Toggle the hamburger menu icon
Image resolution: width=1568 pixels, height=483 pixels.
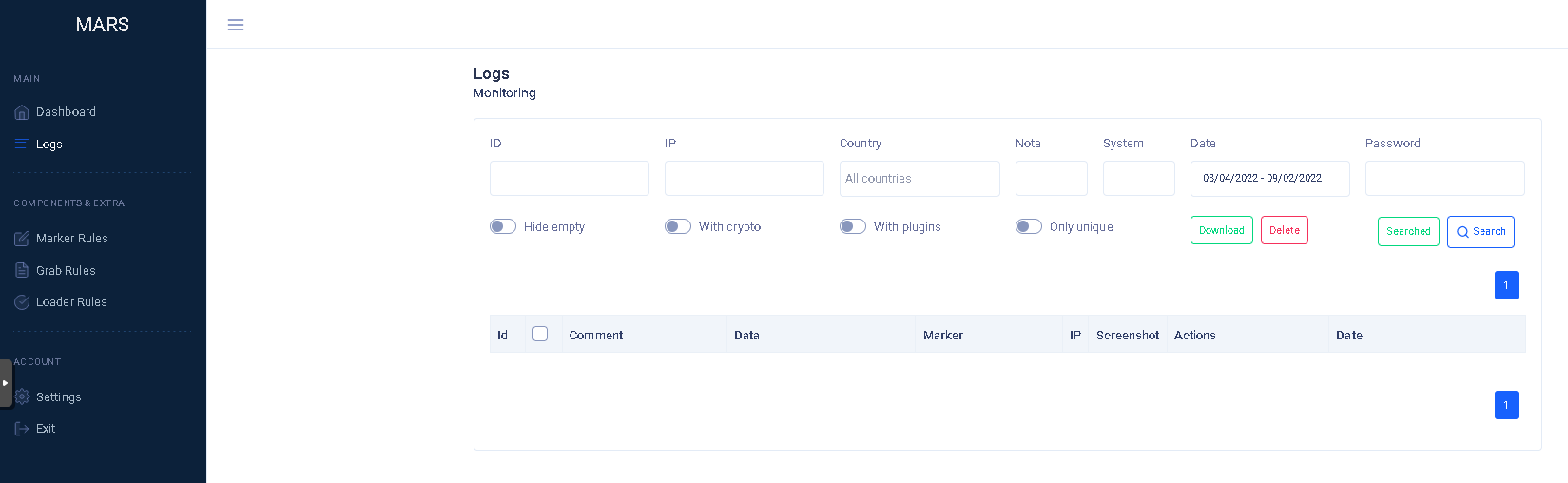click(236, 25)
